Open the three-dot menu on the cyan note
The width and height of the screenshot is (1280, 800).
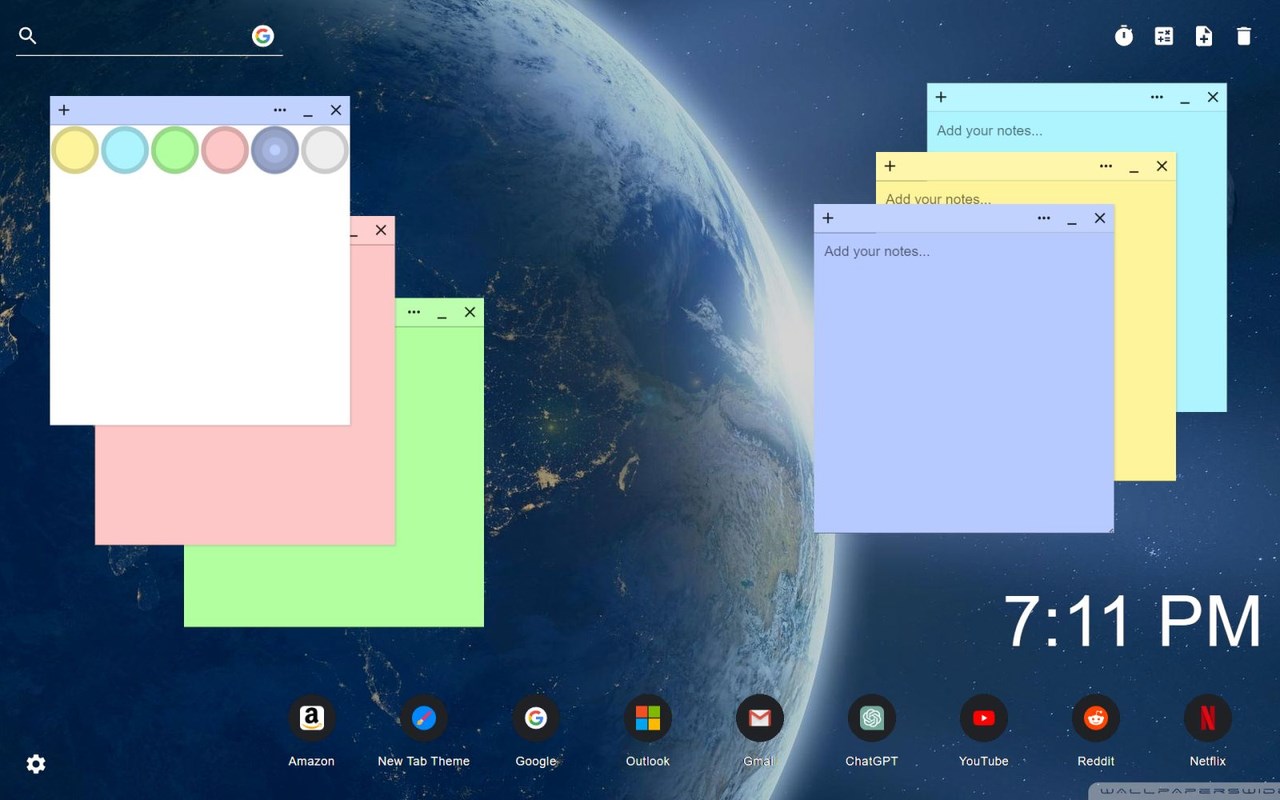click(x=1157, y=97)
